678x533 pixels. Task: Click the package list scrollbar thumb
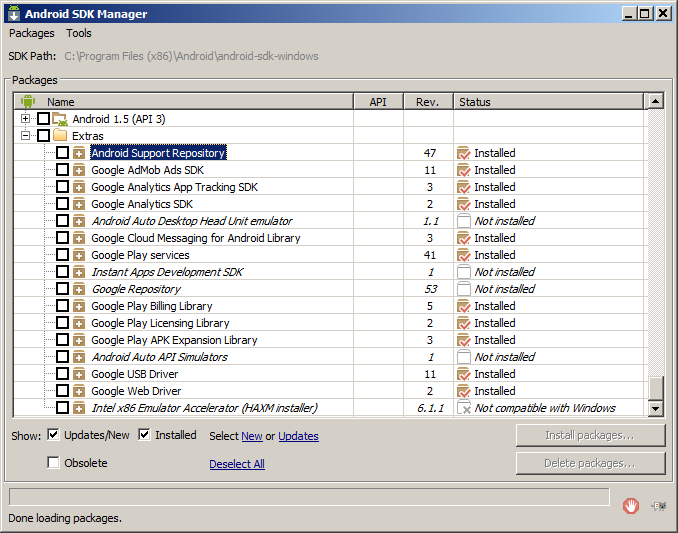coord(656,388)
